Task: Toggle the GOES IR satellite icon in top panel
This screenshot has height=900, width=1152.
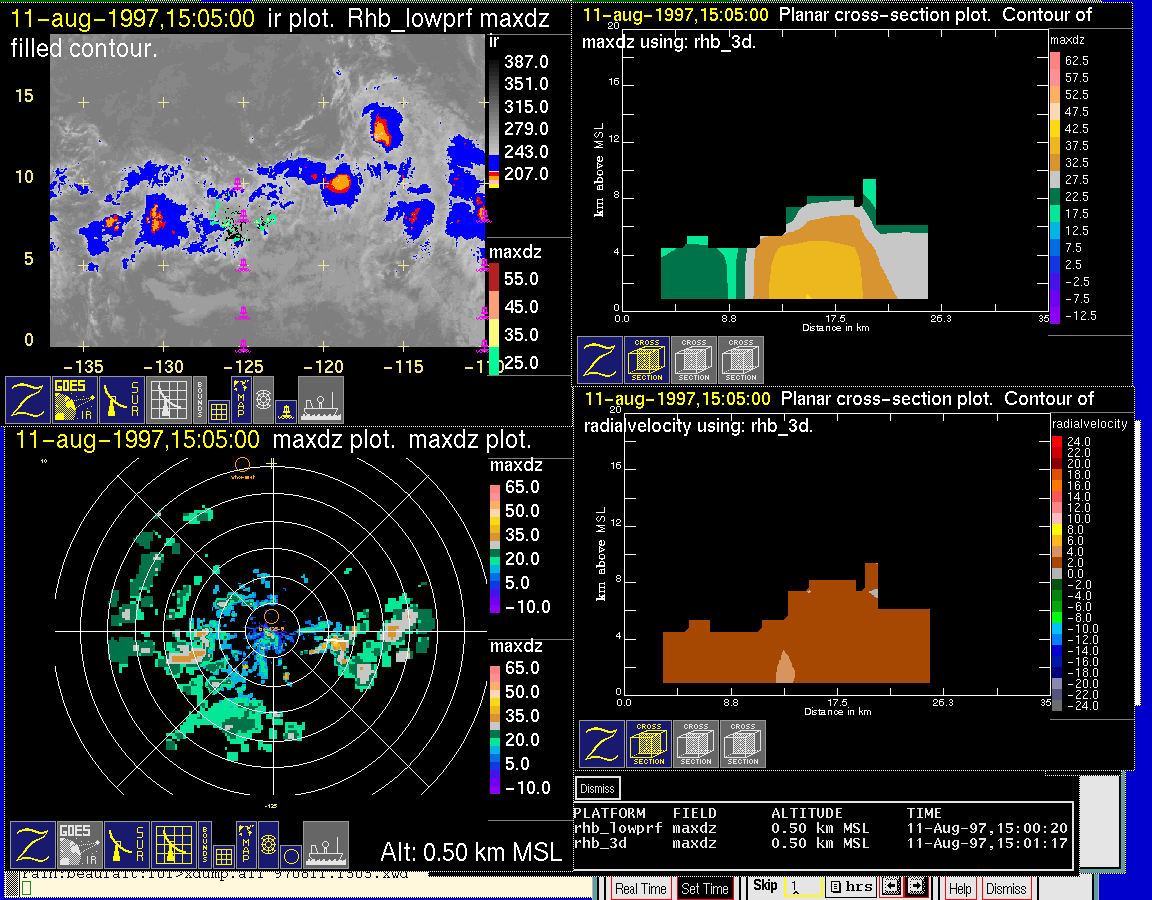Action: (x=76, y=400)
